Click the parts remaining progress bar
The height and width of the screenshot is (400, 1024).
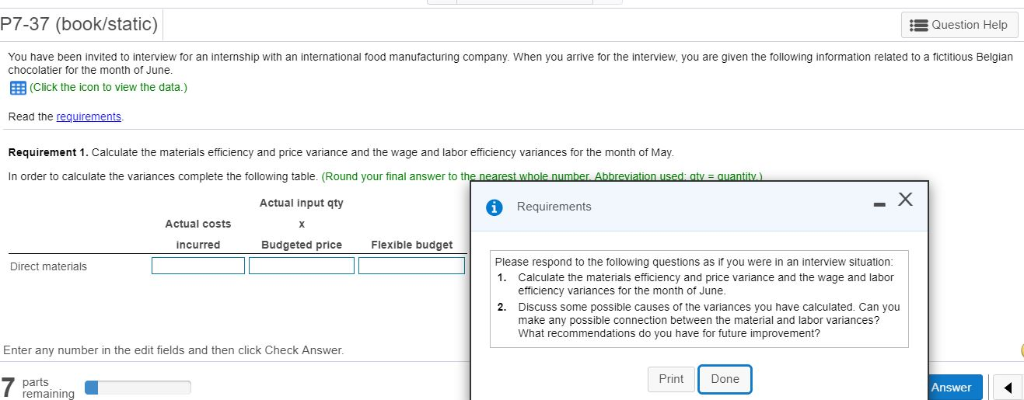click(x=137, y=387)
